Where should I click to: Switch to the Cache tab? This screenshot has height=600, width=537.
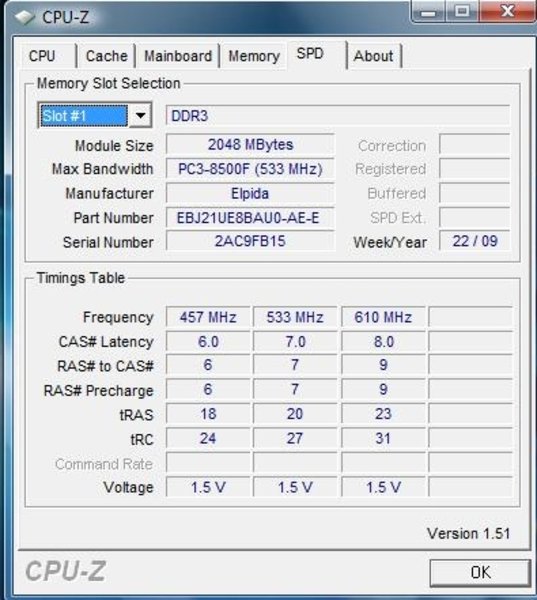[106, 56]
